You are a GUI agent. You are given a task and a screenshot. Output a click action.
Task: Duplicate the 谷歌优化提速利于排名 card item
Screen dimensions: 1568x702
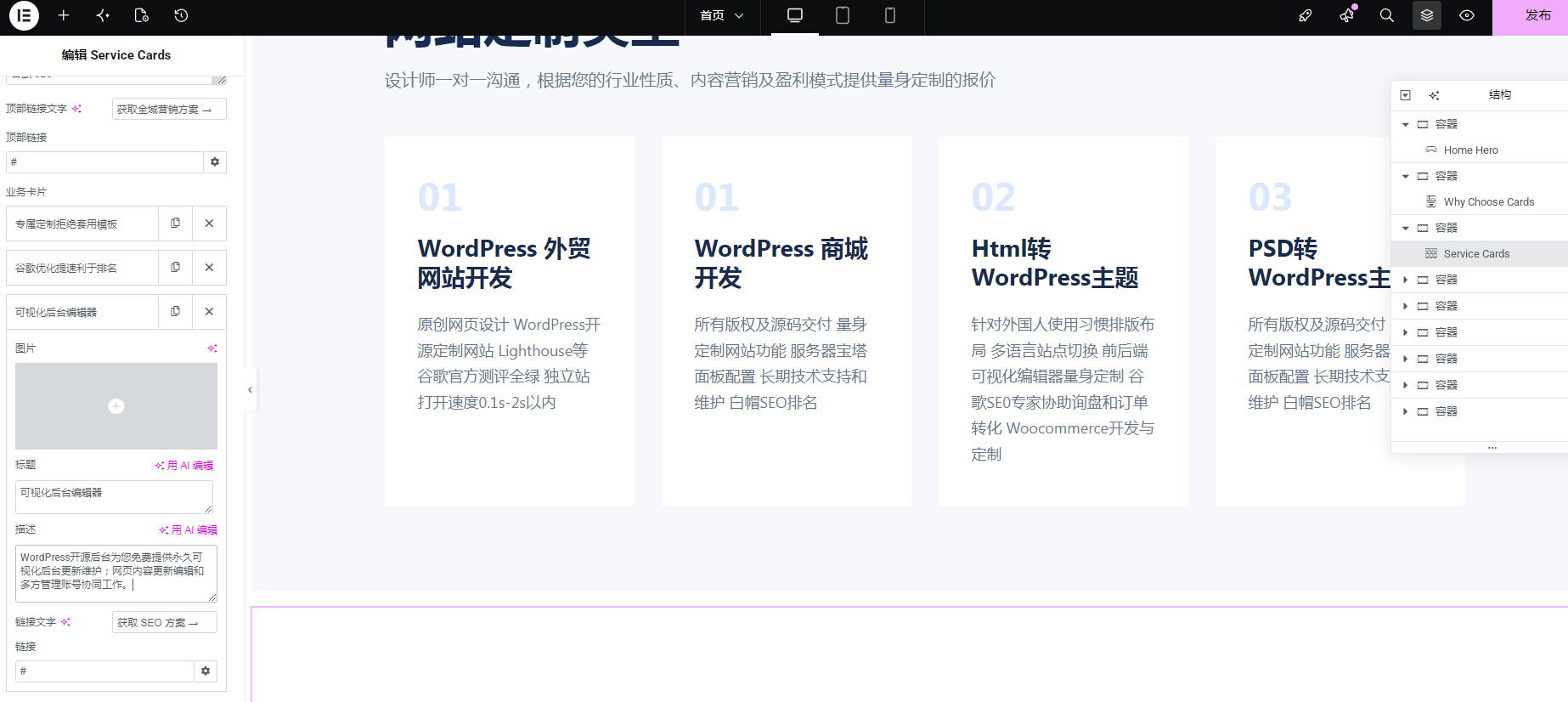point(176,268)
